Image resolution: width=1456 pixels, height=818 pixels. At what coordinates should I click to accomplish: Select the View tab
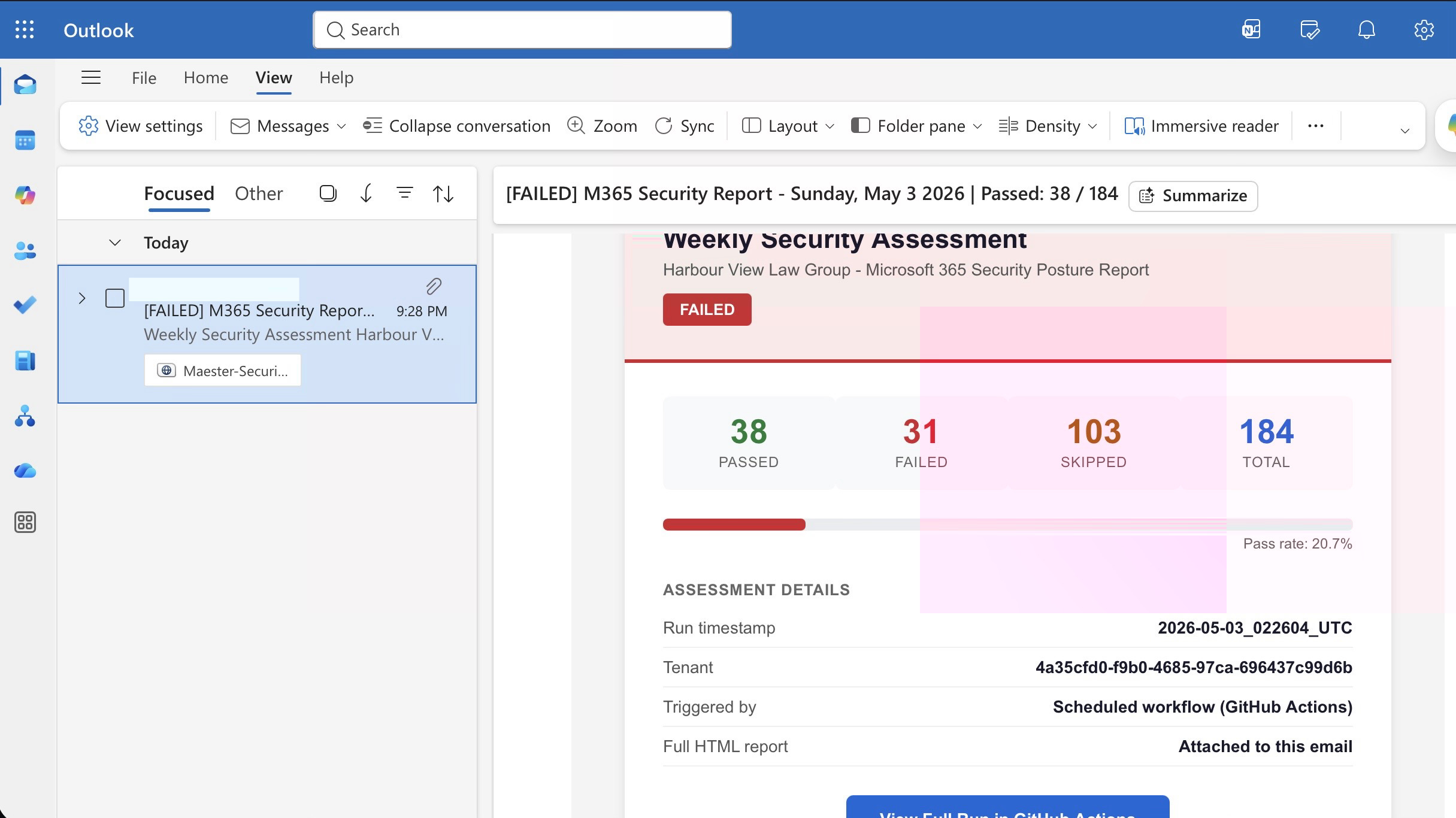(274, 78)
